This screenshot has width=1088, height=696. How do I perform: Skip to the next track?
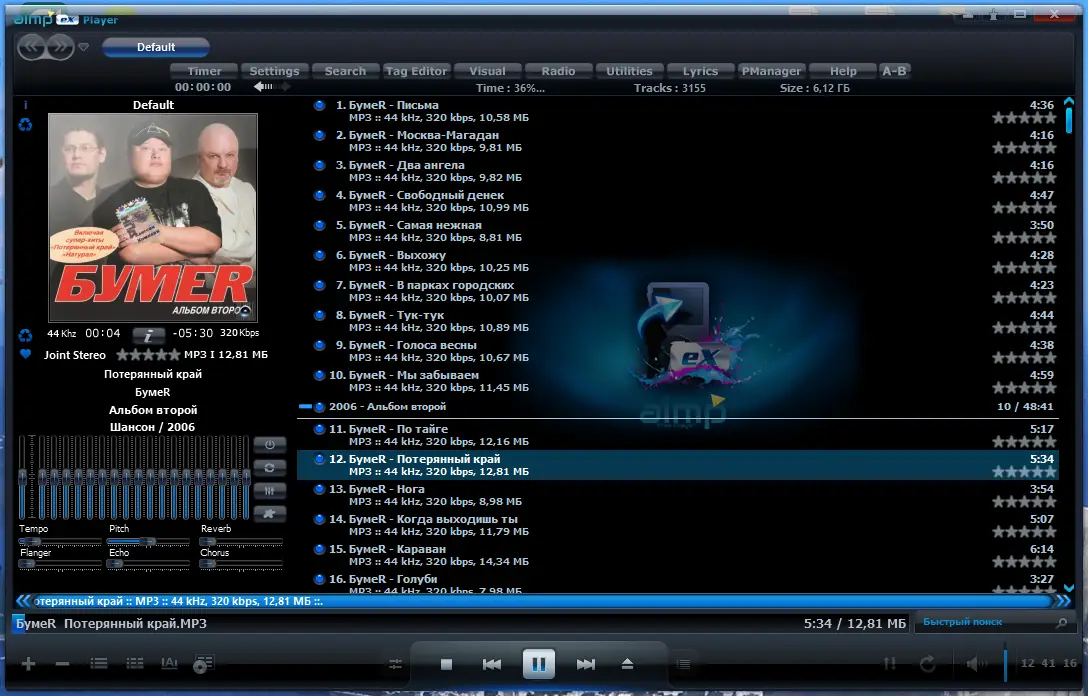(586, 664)
